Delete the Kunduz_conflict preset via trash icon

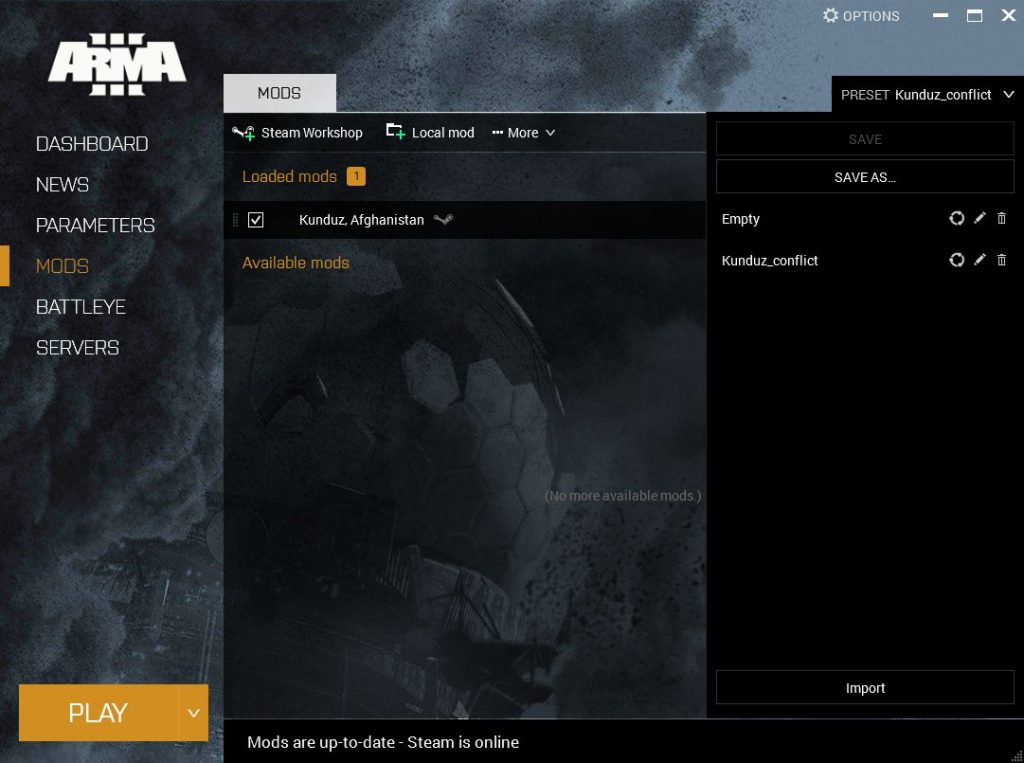click(1001, 260)
